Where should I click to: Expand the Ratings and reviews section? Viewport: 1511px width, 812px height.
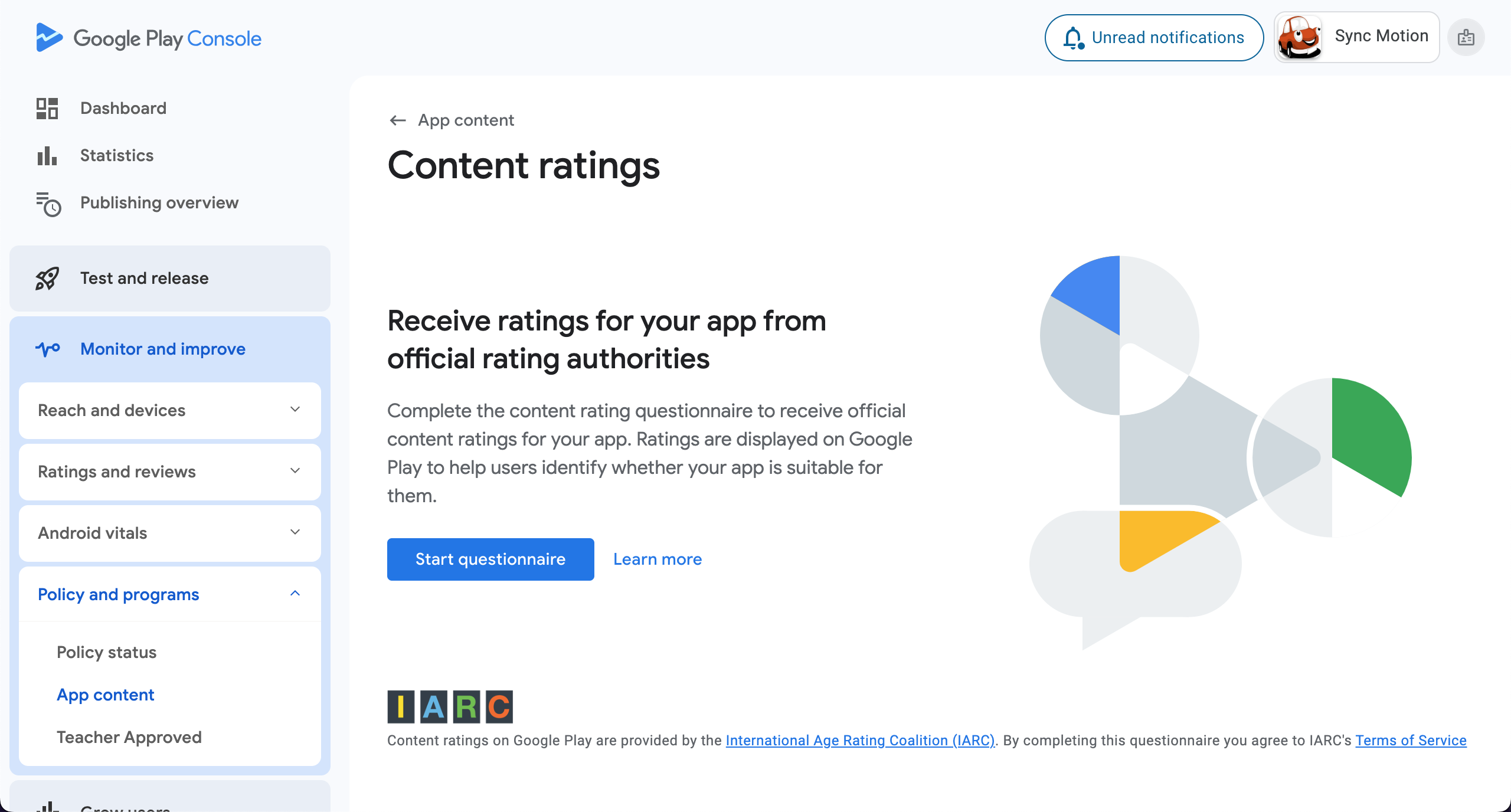pyautogui.click(x=170, y=472)
